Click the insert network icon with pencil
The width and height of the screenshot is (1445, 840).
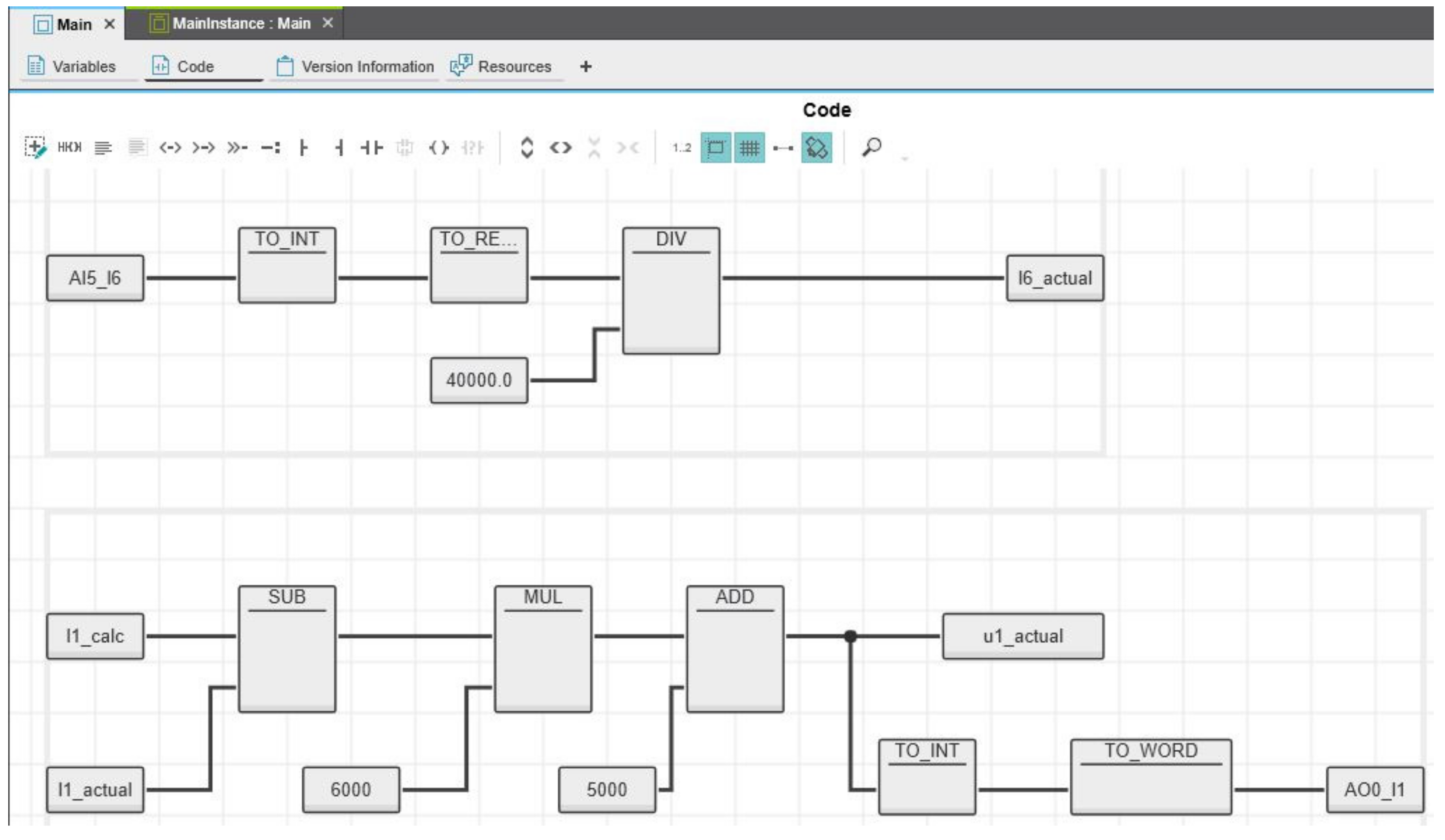click(35, 148)
